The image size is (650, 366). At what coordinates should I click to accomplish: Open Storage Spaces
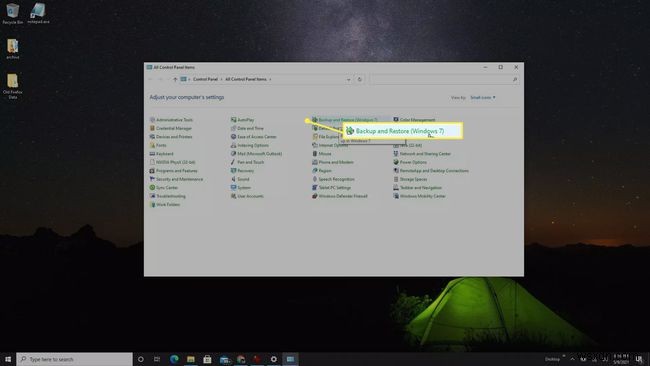click(410, 179)
